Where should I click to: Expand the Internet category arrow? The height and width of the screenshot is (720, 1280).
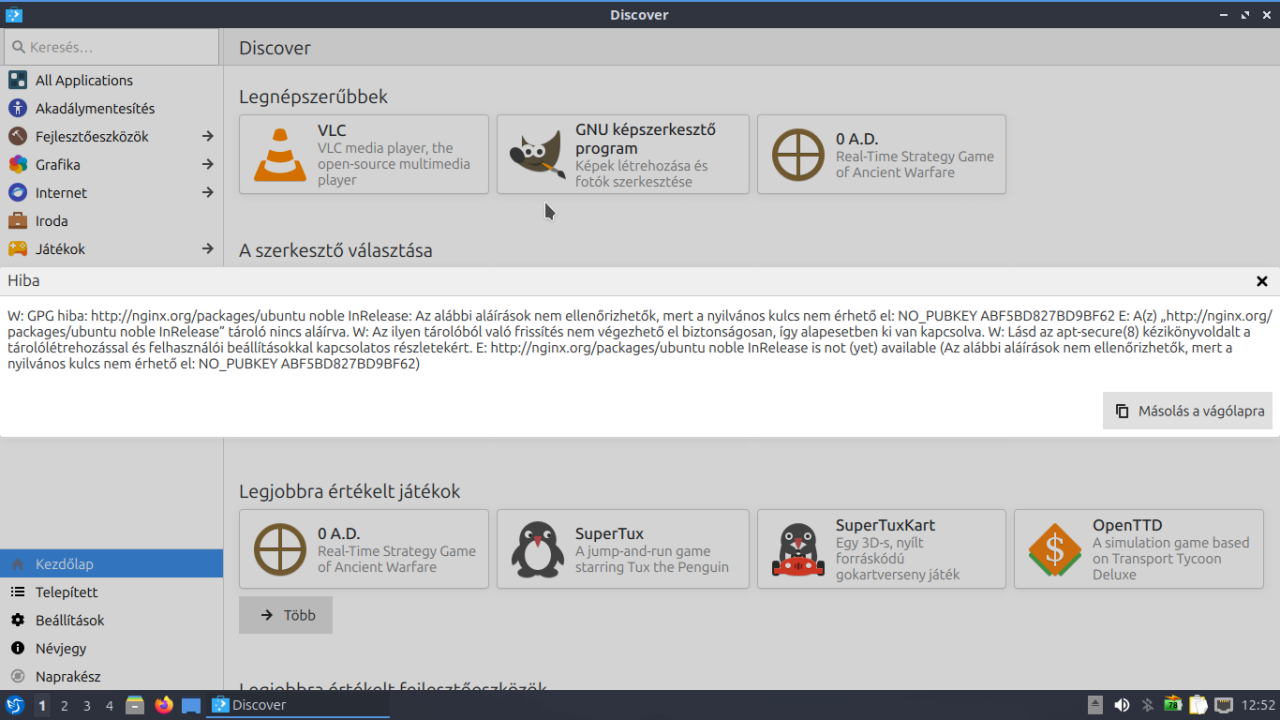click(x=207, y=192)
